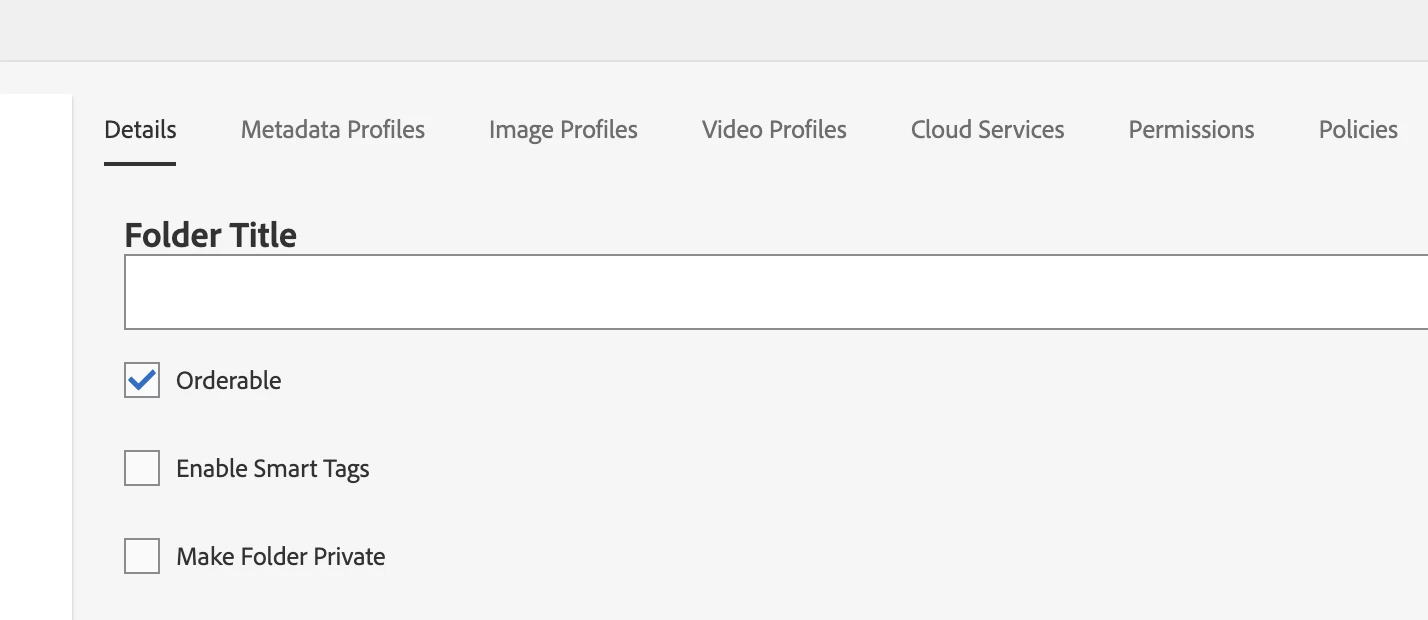Open the Permissions tab
Screen dimensions: 1428x620
[x=1191, y=130]
